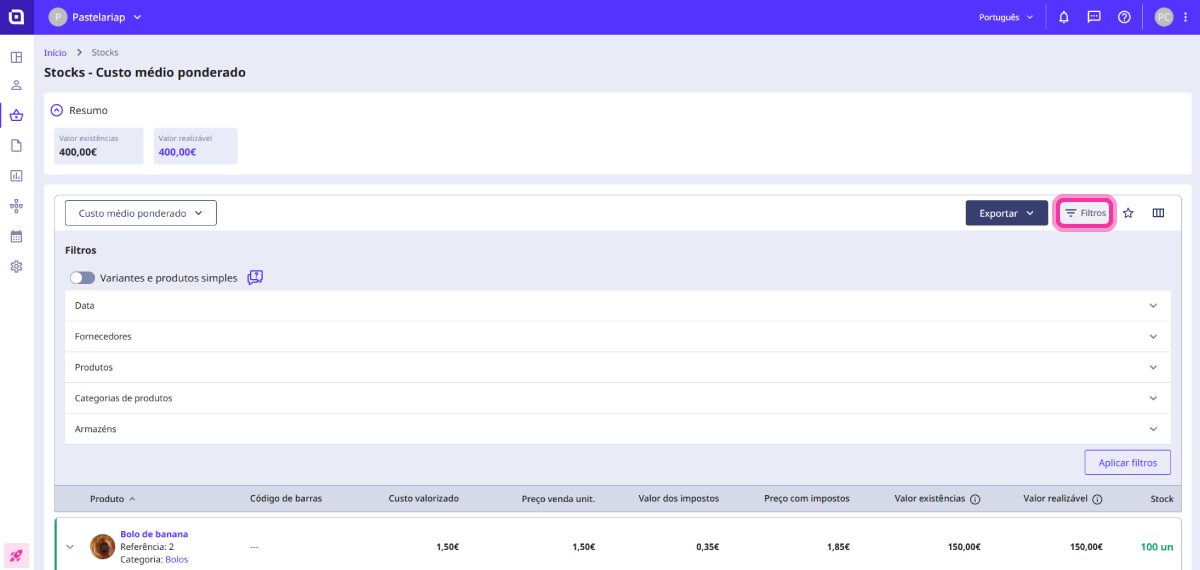Click the Preço venda unit. column header
This screenshot has width=1200, height=570.
558,499
